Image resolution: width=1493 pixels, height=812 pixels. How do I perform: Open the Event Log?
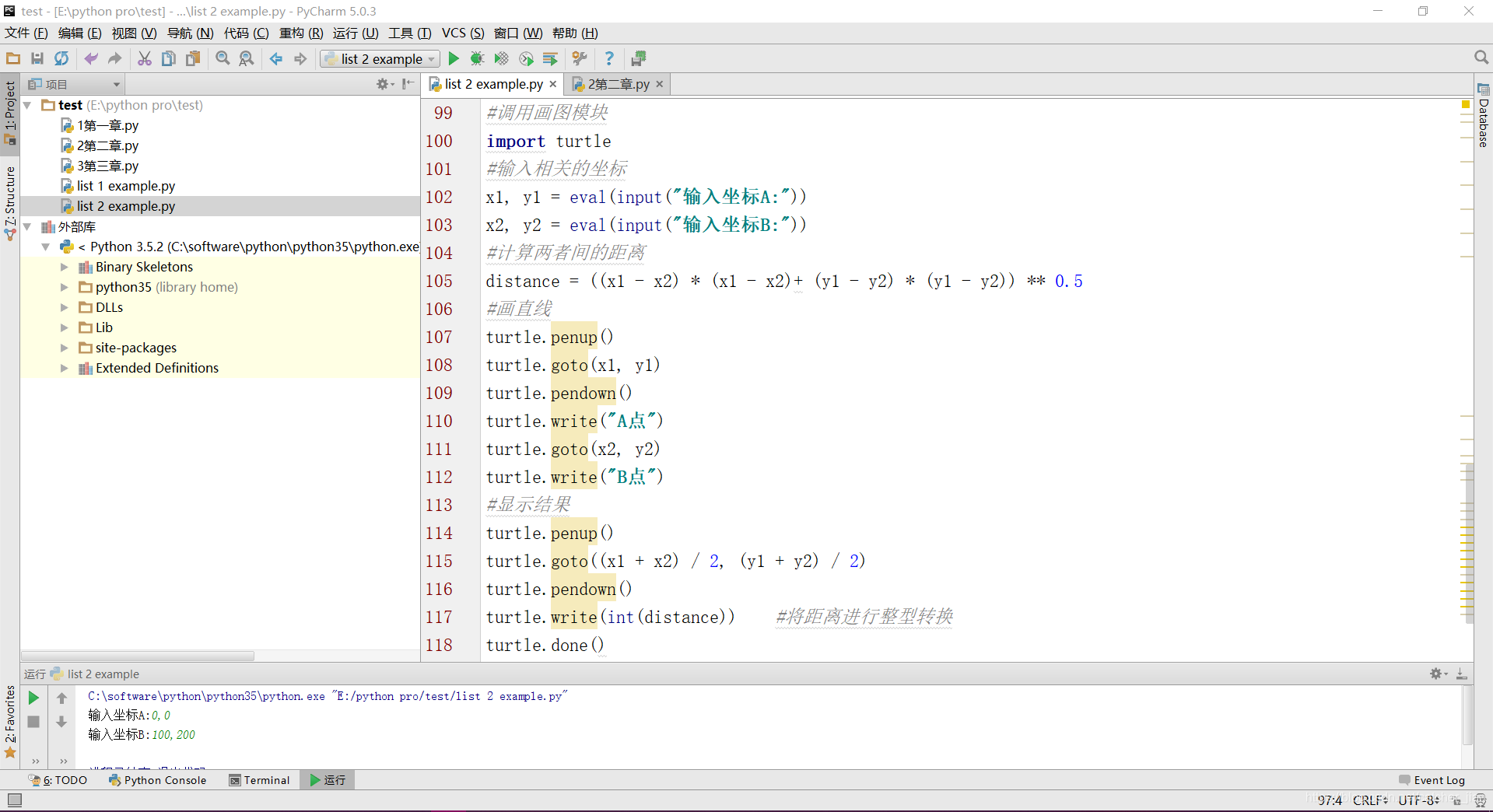point(1432,780)
